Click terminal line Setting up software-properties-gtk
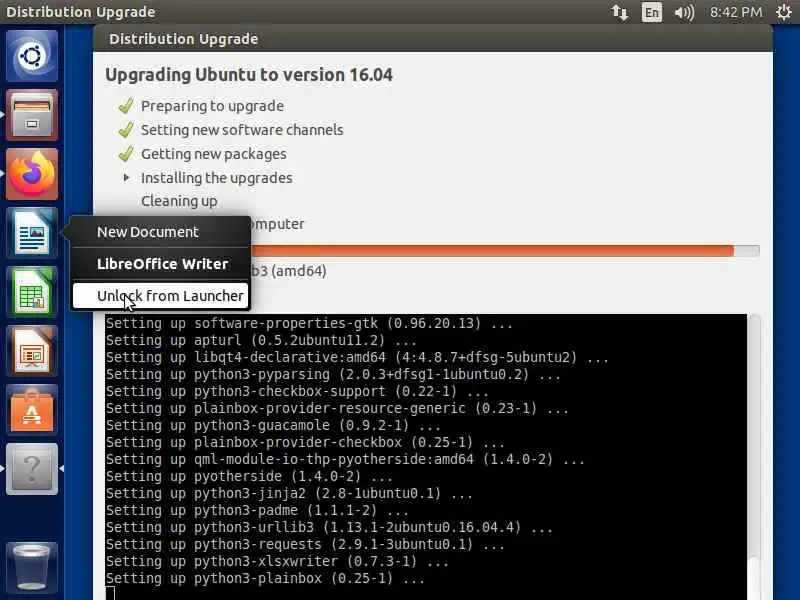 [x=309, y=323]
